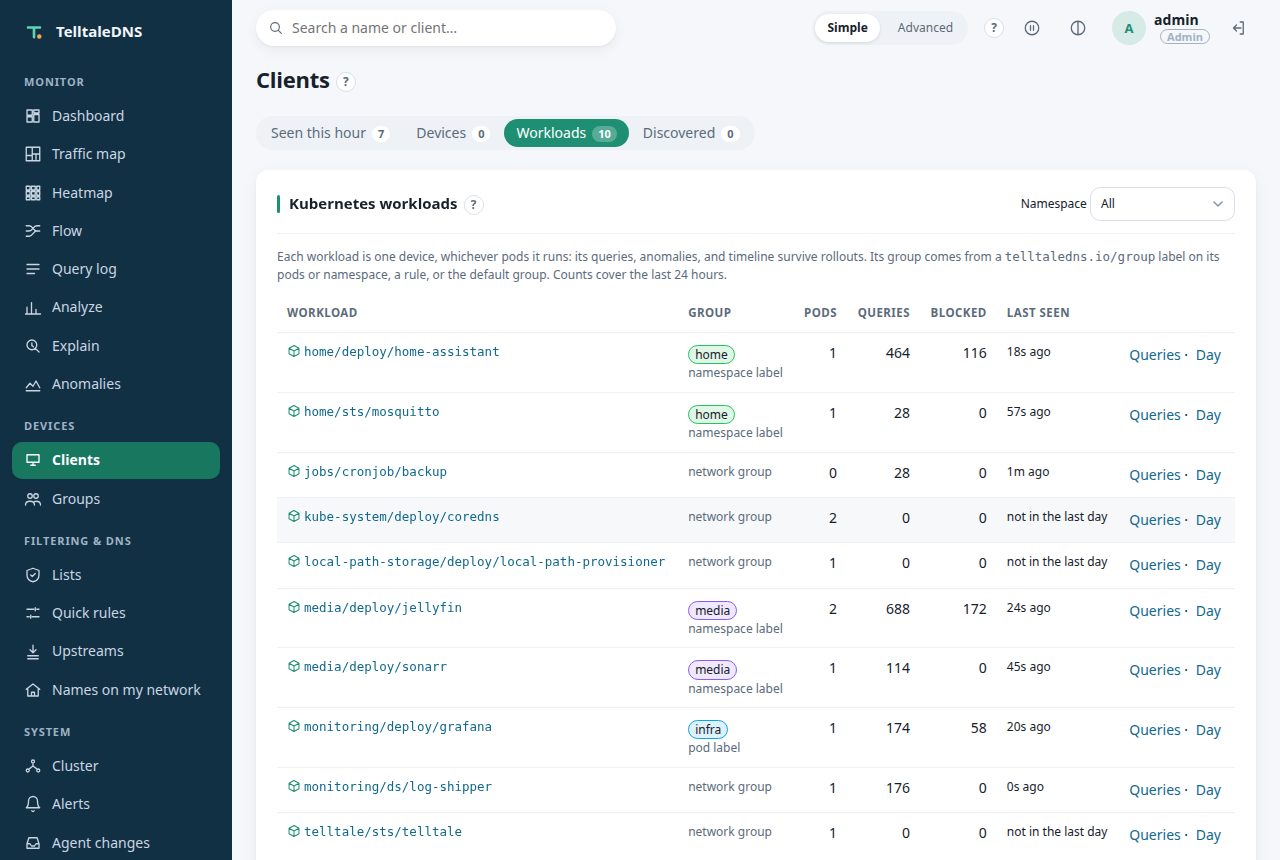The height and width of the screenshot is (860, 1280).
Task: Open the Upstreams settings
Action: (116, 651)
